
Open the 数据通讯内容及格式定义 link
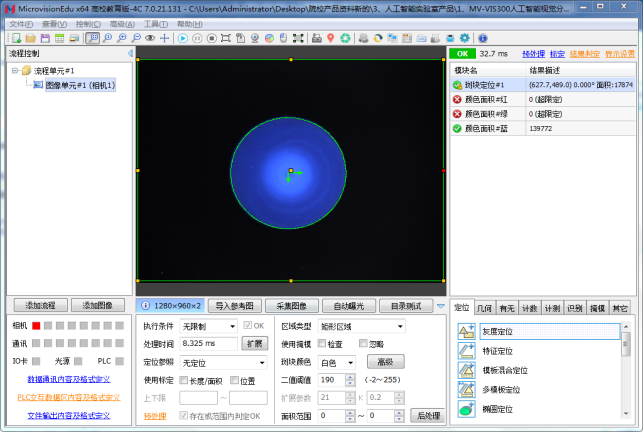click(68, 379)
